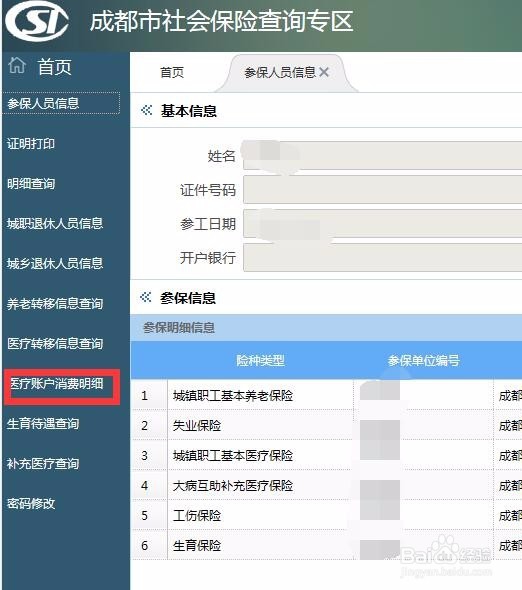Open 养老转移信息查询 menu item
Image resolution: width=522 pixels, height=590 pixels.
55,304
